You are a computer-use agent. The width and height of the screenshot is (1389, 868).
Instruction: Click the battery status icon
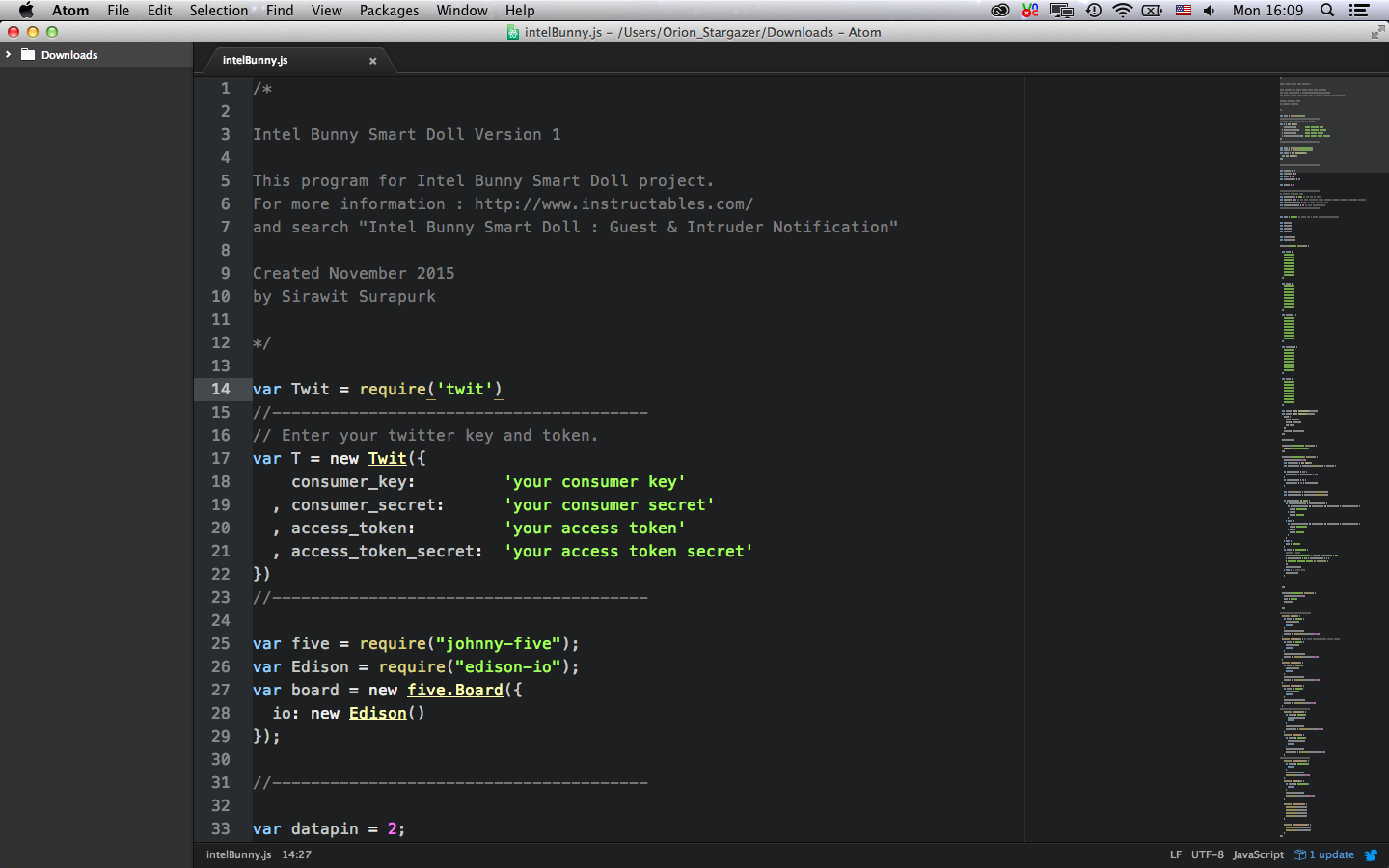(x=1153, y=11)
